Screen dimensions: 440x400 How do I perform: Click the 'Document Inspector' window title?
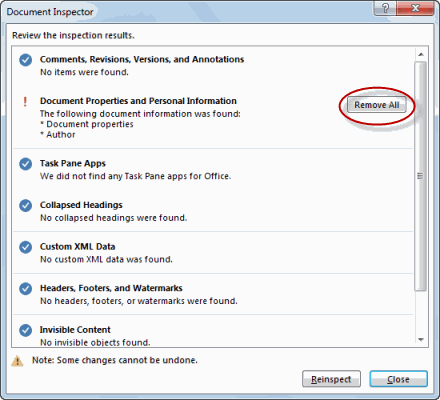pyautogui.click(x=50, y=12)
